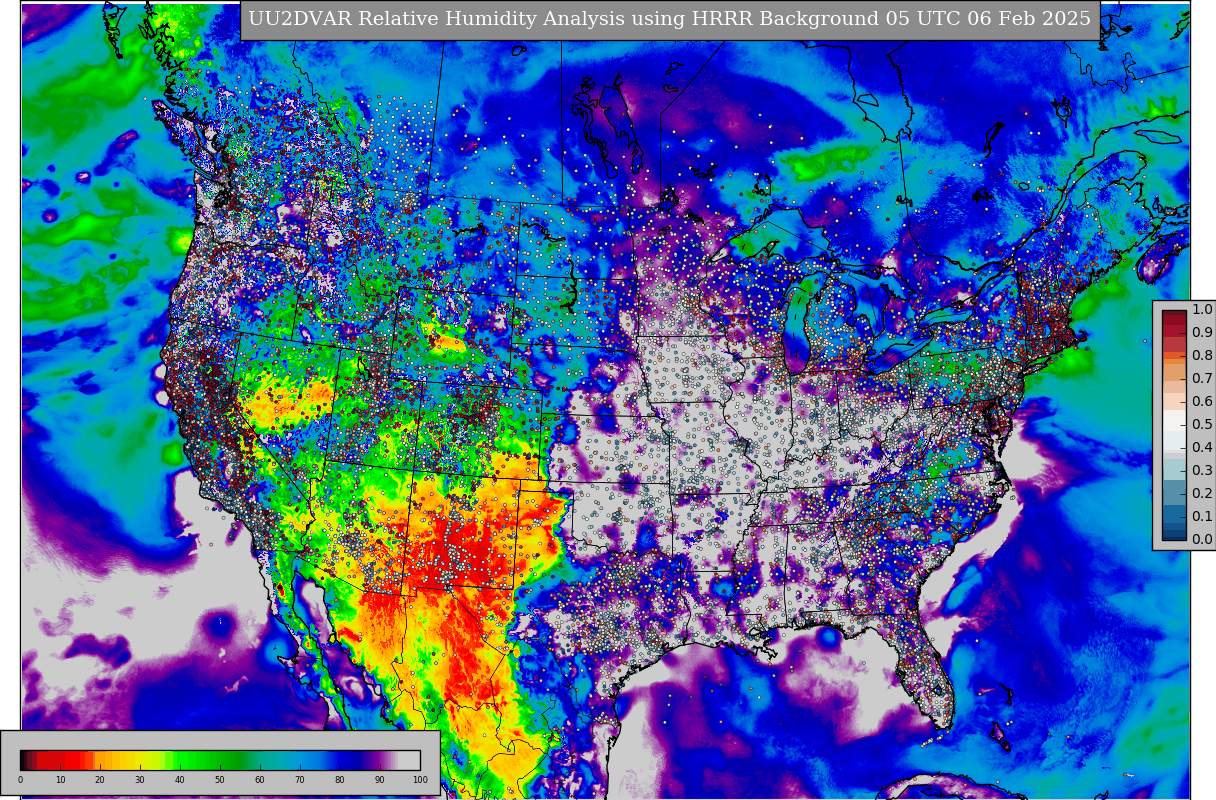Pick the bright green band above 40 on bottom colorbar
Viewport: 1216px width, 800px height.
coord(180,760)
